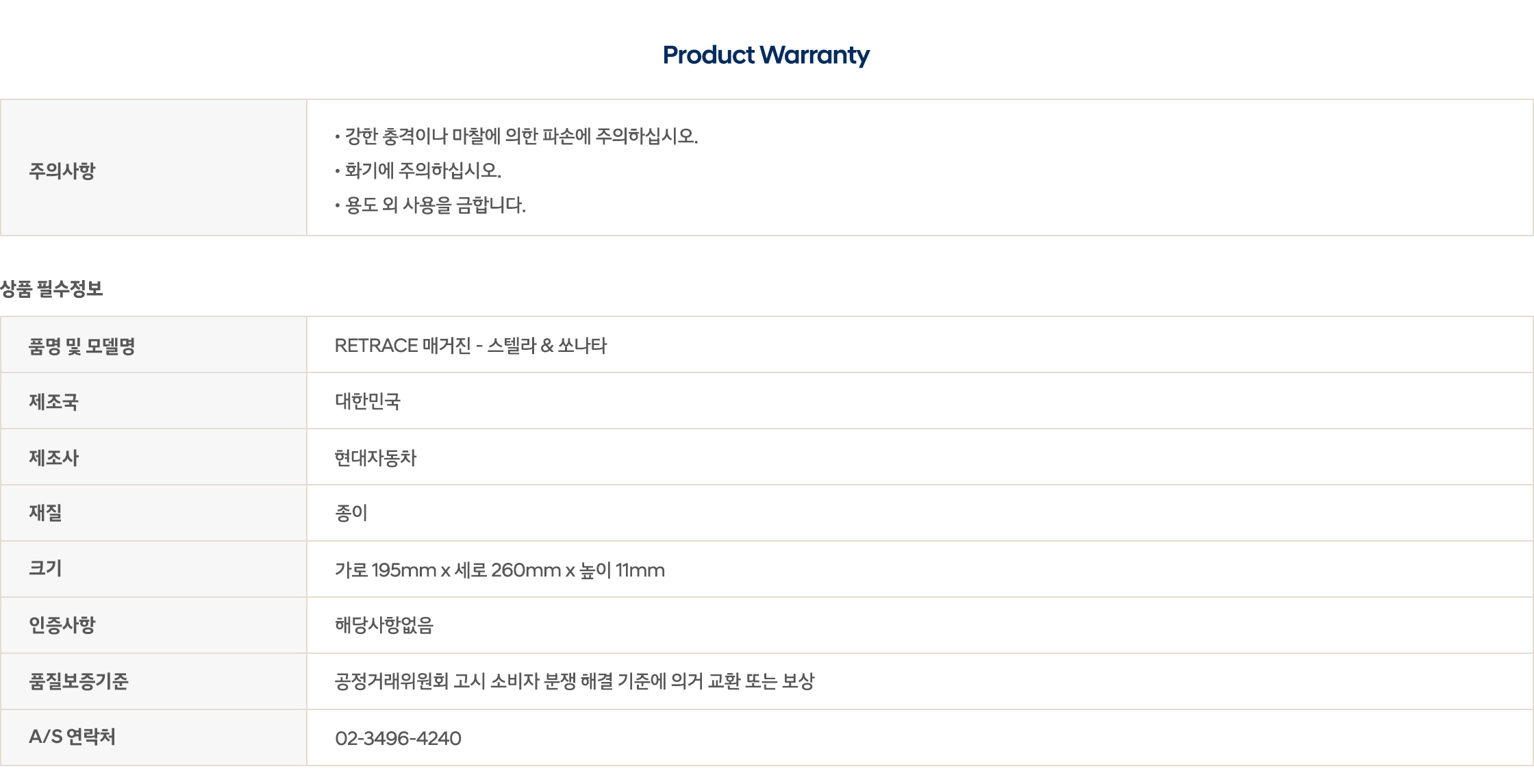Select the 현대자동차 manufacturer text
This screenshot has width=1534, height=784.
pos(375,457)
